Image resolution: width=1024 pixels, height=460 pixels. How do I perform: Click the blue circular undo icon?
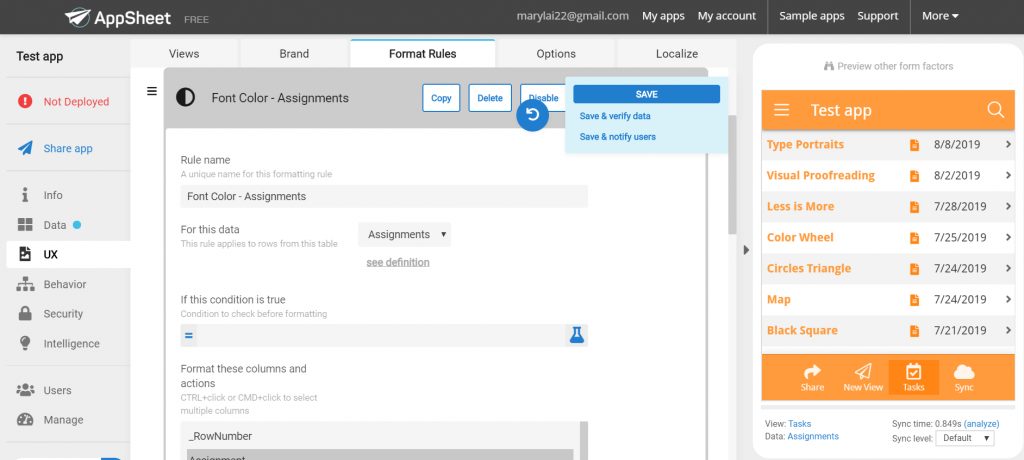[x=532, y=115]
